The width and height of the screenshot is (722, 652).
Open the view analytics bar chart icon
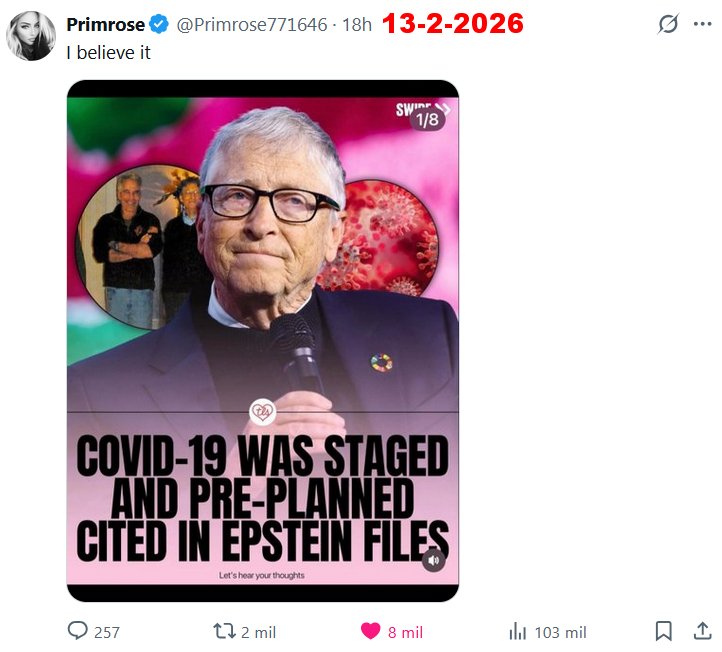518,631
